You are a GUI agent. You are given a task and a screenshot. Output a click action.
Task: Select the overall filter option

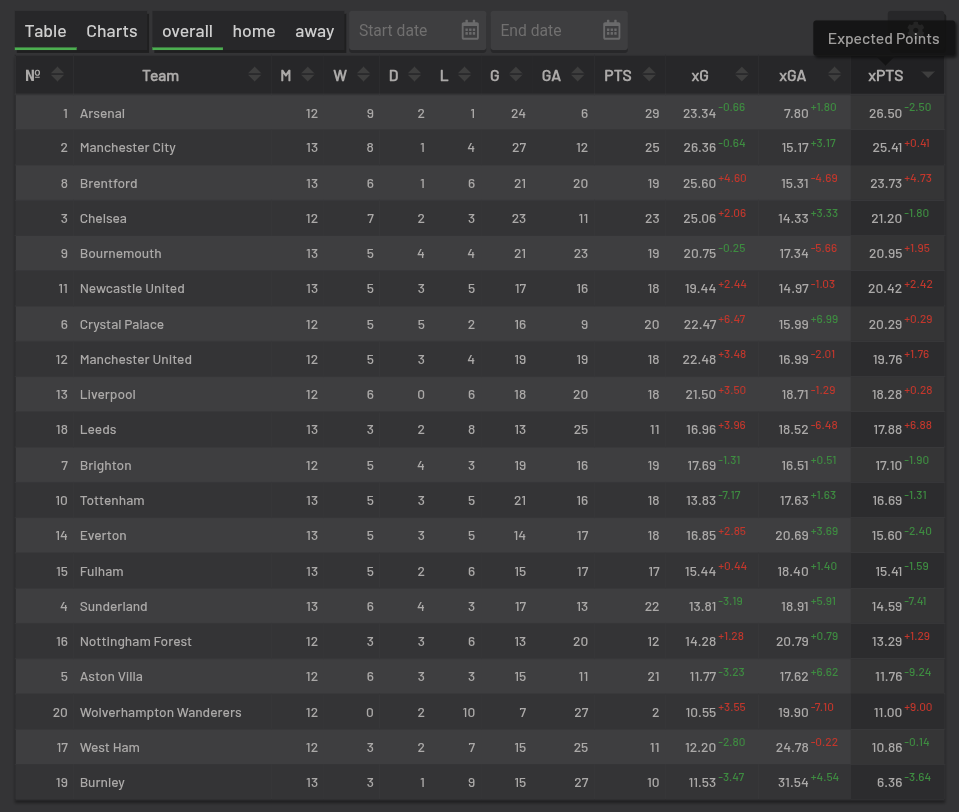point(187,31)
